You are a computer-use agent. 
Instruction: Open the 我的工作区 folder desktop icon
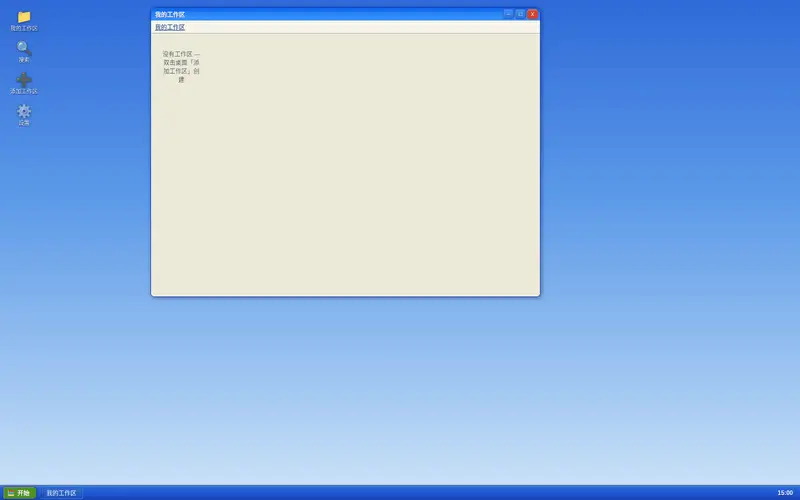23,21
